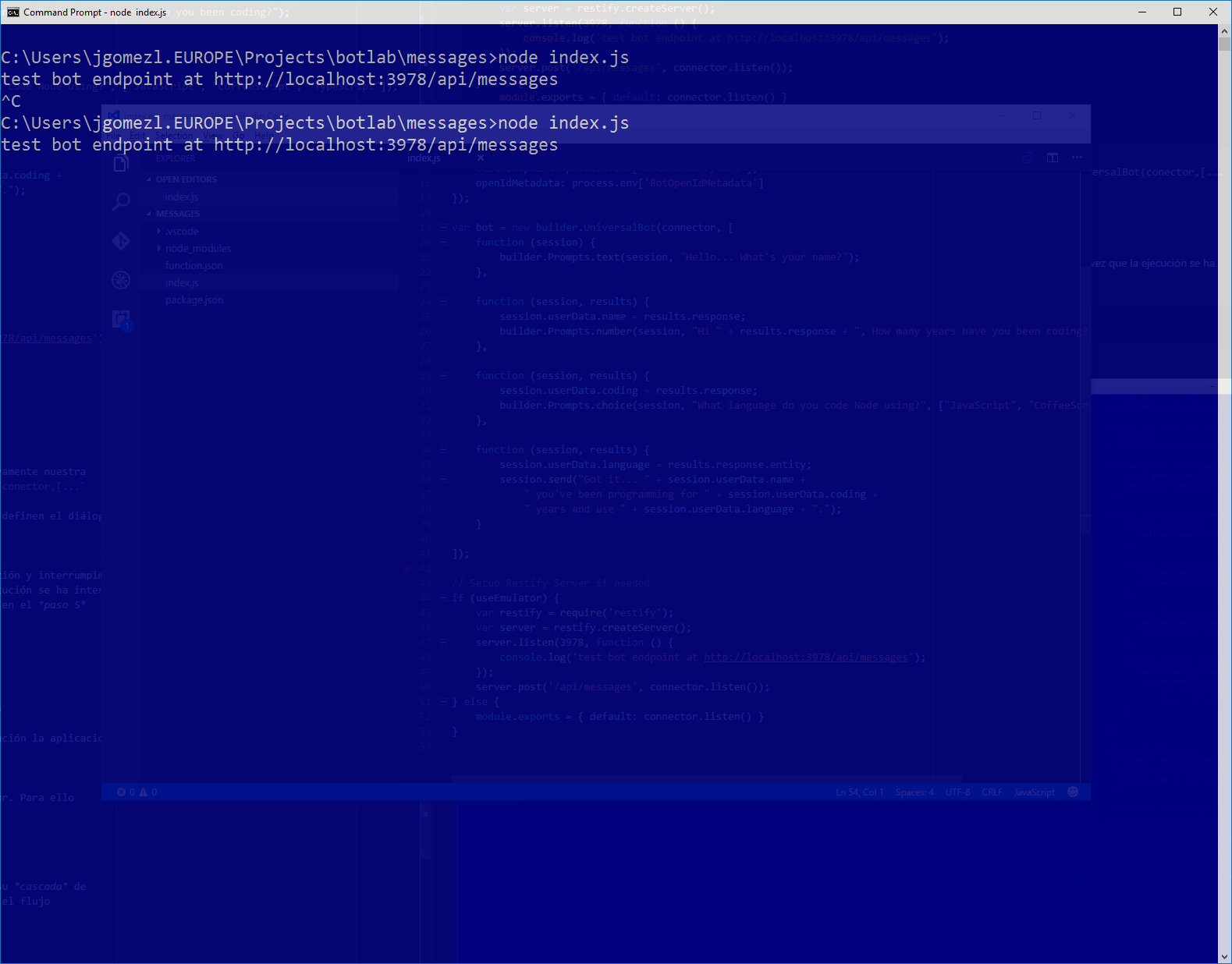Close the index.js editor tab in VS Code
1232x964 pixels.
[x=481, y=158]
